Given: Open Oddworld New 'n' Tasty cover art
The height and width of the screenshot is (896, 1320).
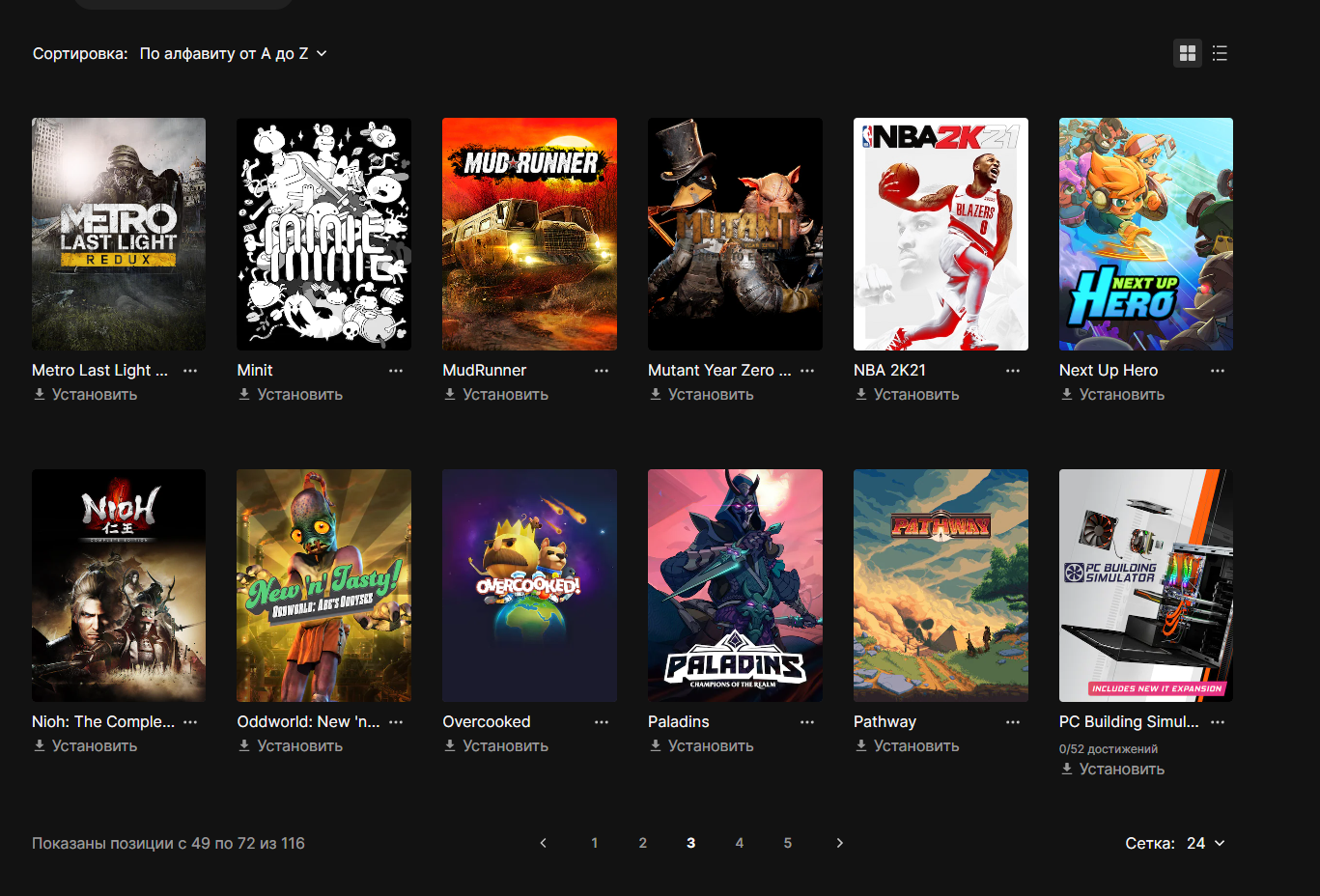Looking at the screenshot, I should 324,585.
